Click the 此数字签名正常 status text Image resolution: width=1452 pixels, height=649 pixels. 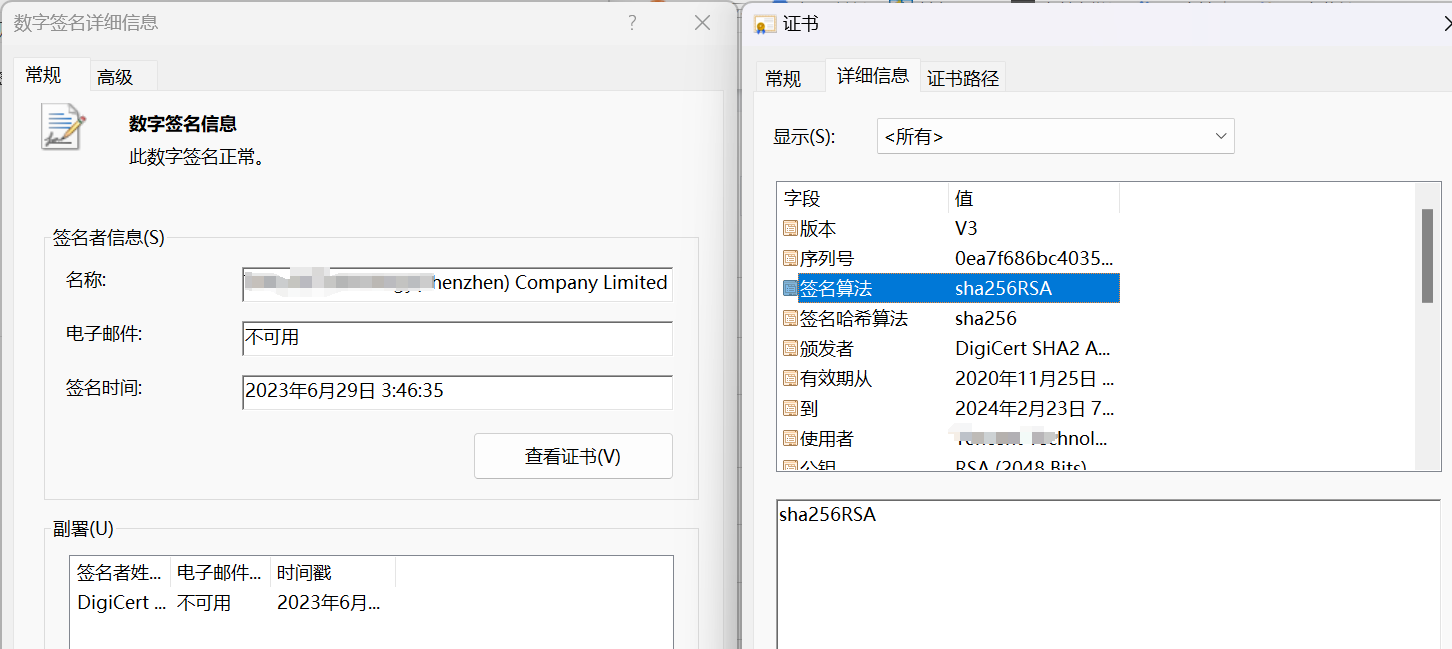point(197,157)
